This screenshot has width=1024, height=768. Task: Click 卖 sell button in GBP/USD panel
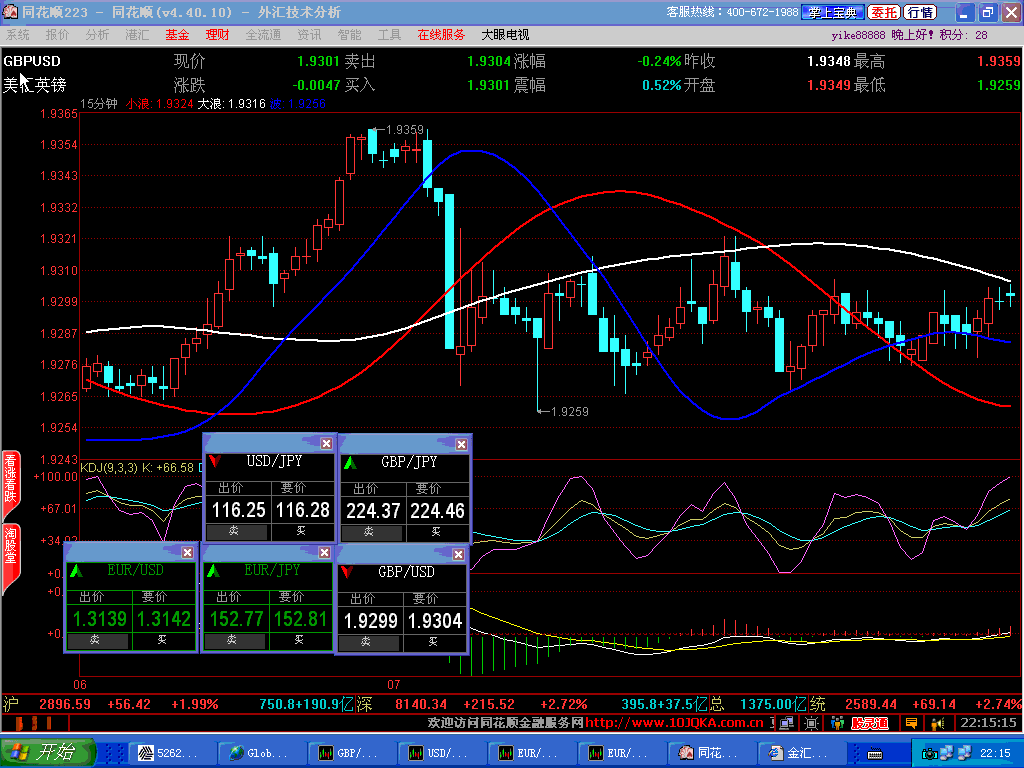368,643
